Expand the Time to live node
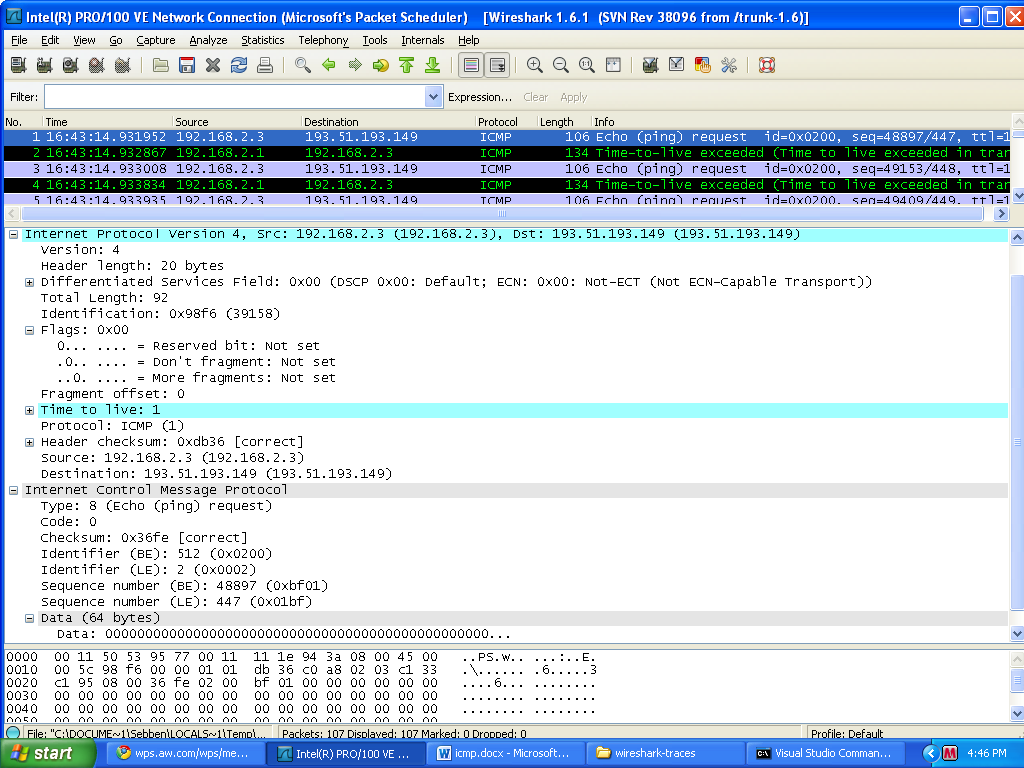 tap(29, 410)
